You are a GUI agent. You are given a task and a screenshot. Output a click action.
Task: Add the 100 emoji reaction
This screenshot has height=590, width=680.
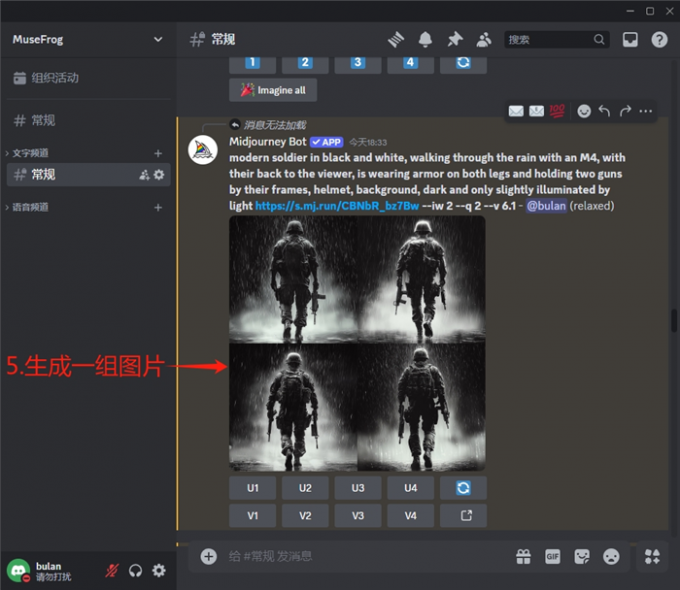coord(557,111)
